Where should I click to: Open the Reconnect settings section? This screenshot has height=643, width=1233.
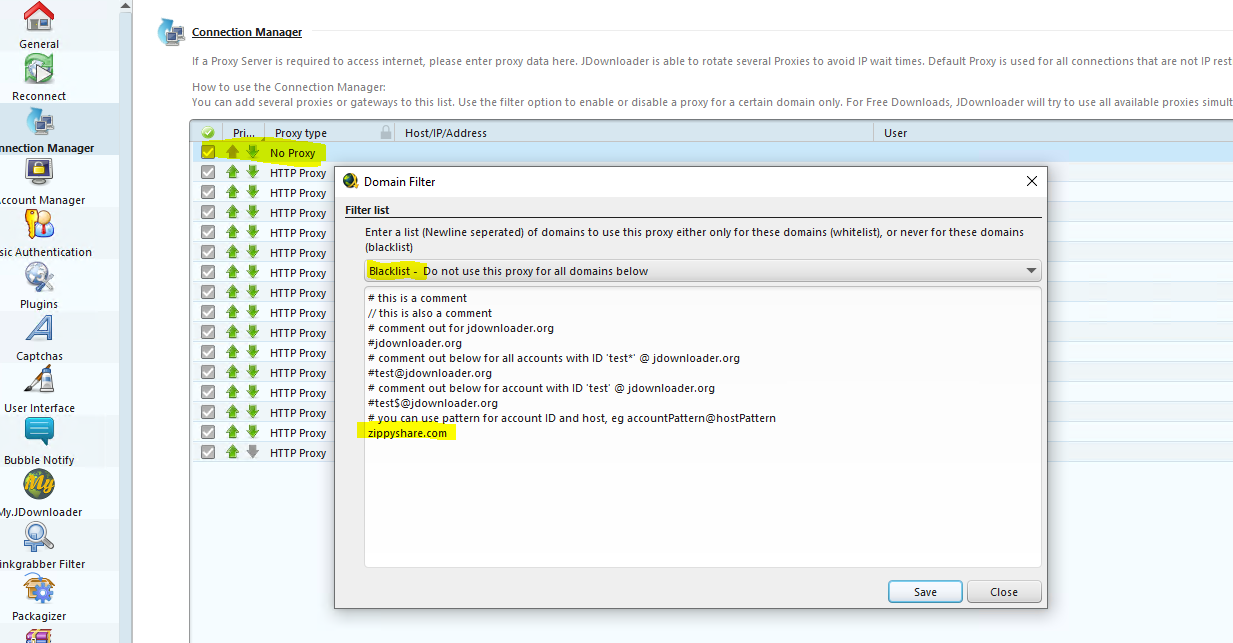39,78
